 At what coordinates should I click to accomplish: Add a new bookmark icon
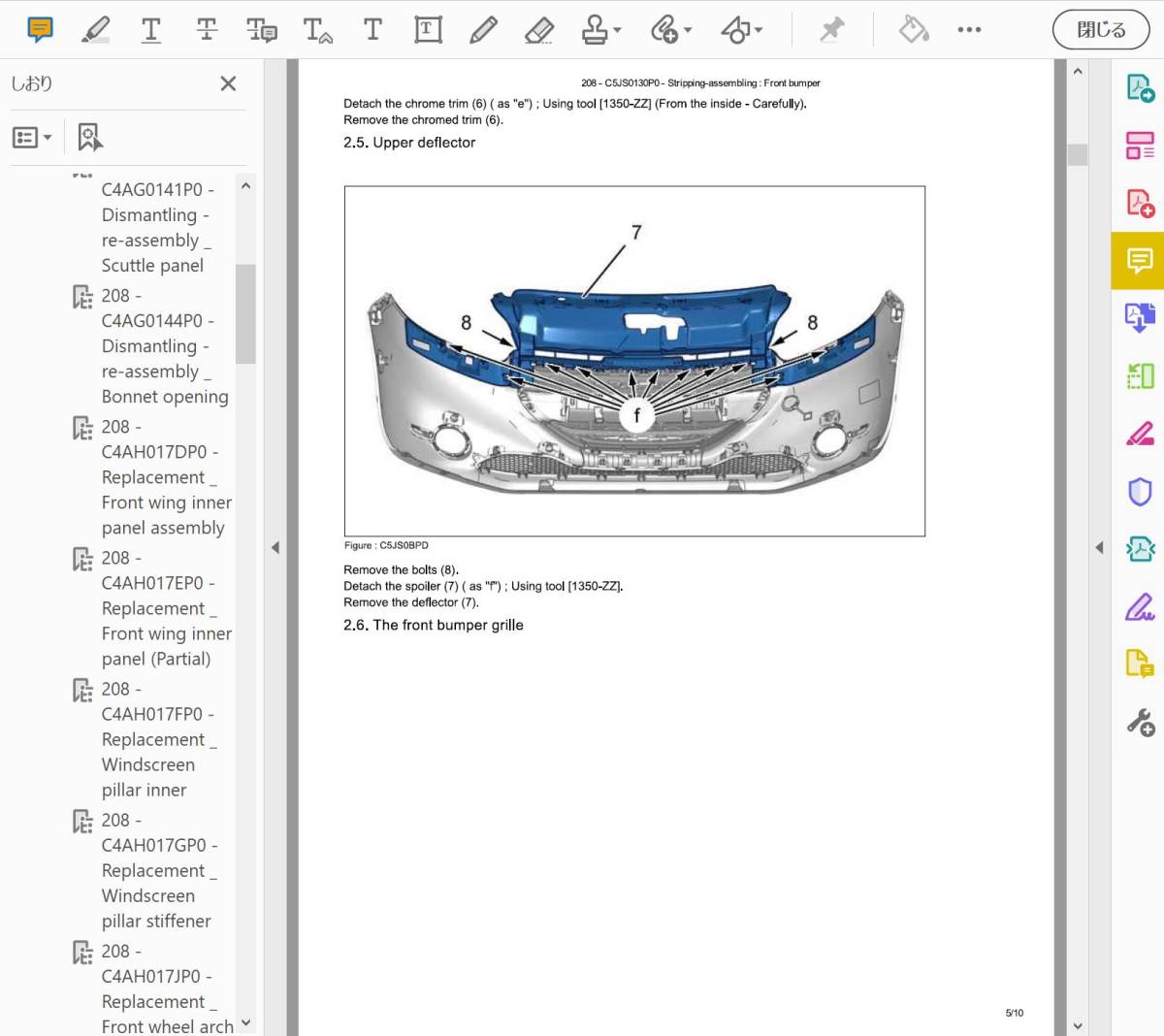tap(89, 138)
